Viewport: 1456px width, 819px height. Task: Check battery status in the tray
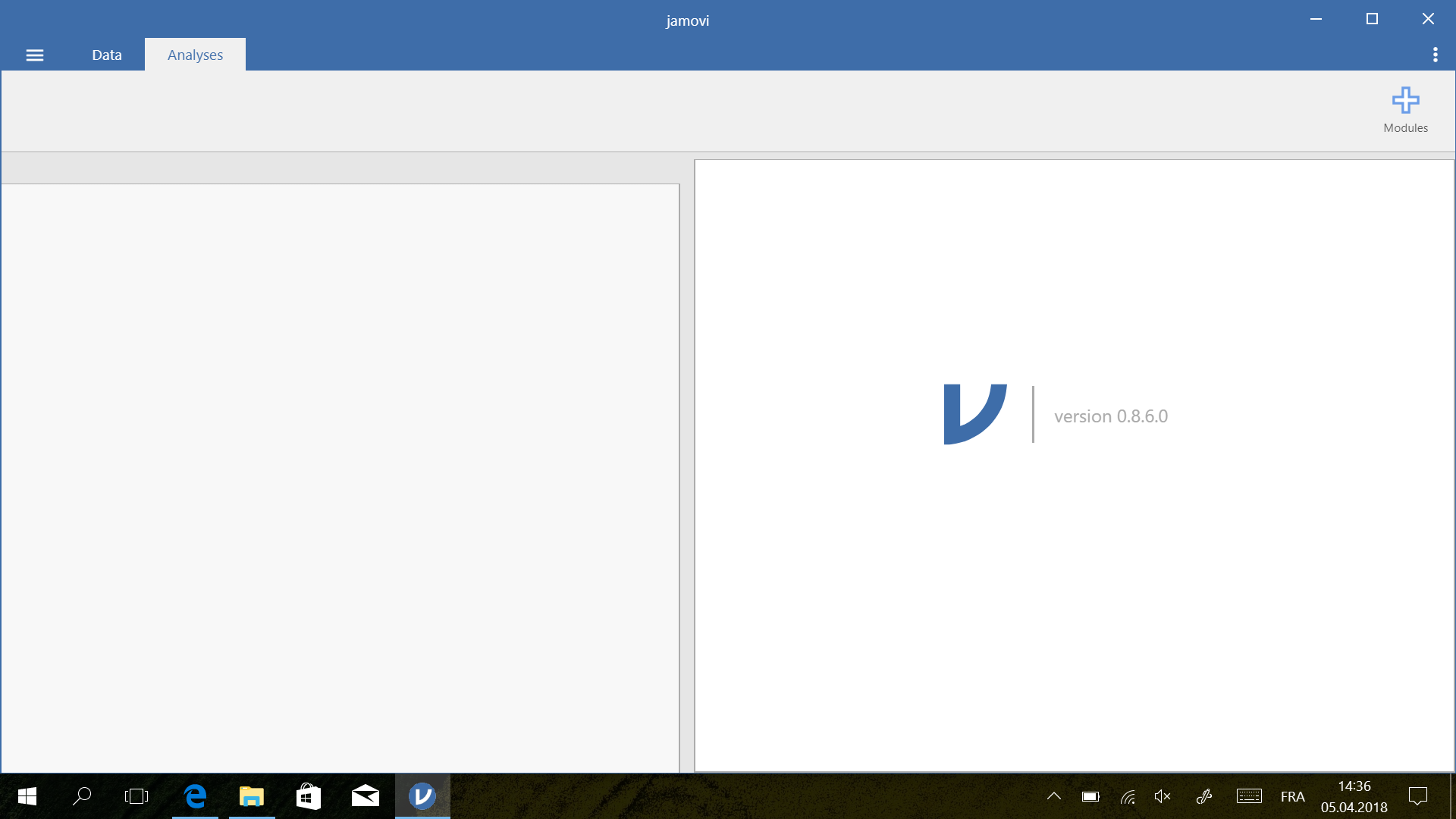click(1090, 796)
